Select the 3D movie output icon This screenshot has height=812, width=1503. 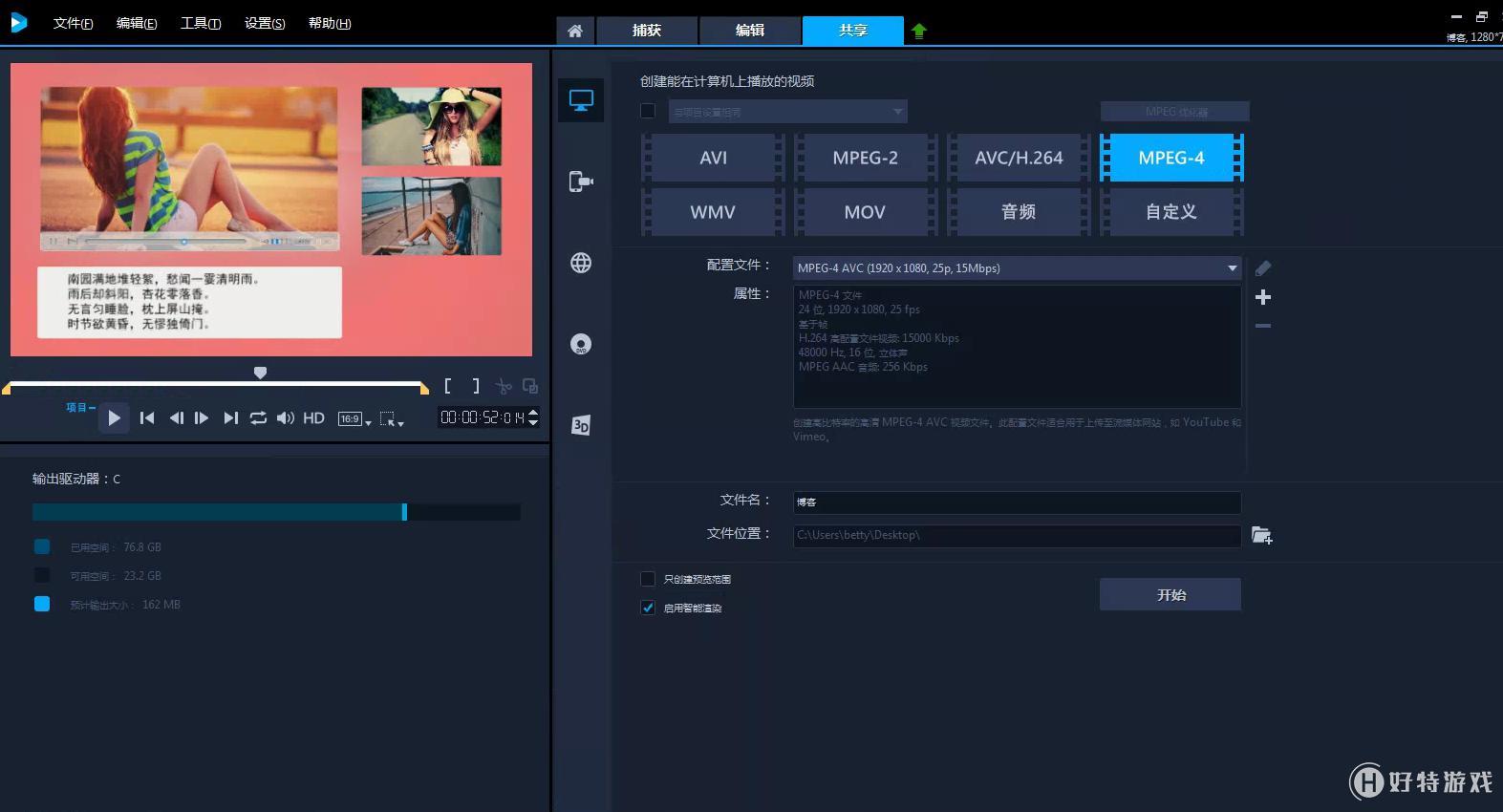point(581,425)
